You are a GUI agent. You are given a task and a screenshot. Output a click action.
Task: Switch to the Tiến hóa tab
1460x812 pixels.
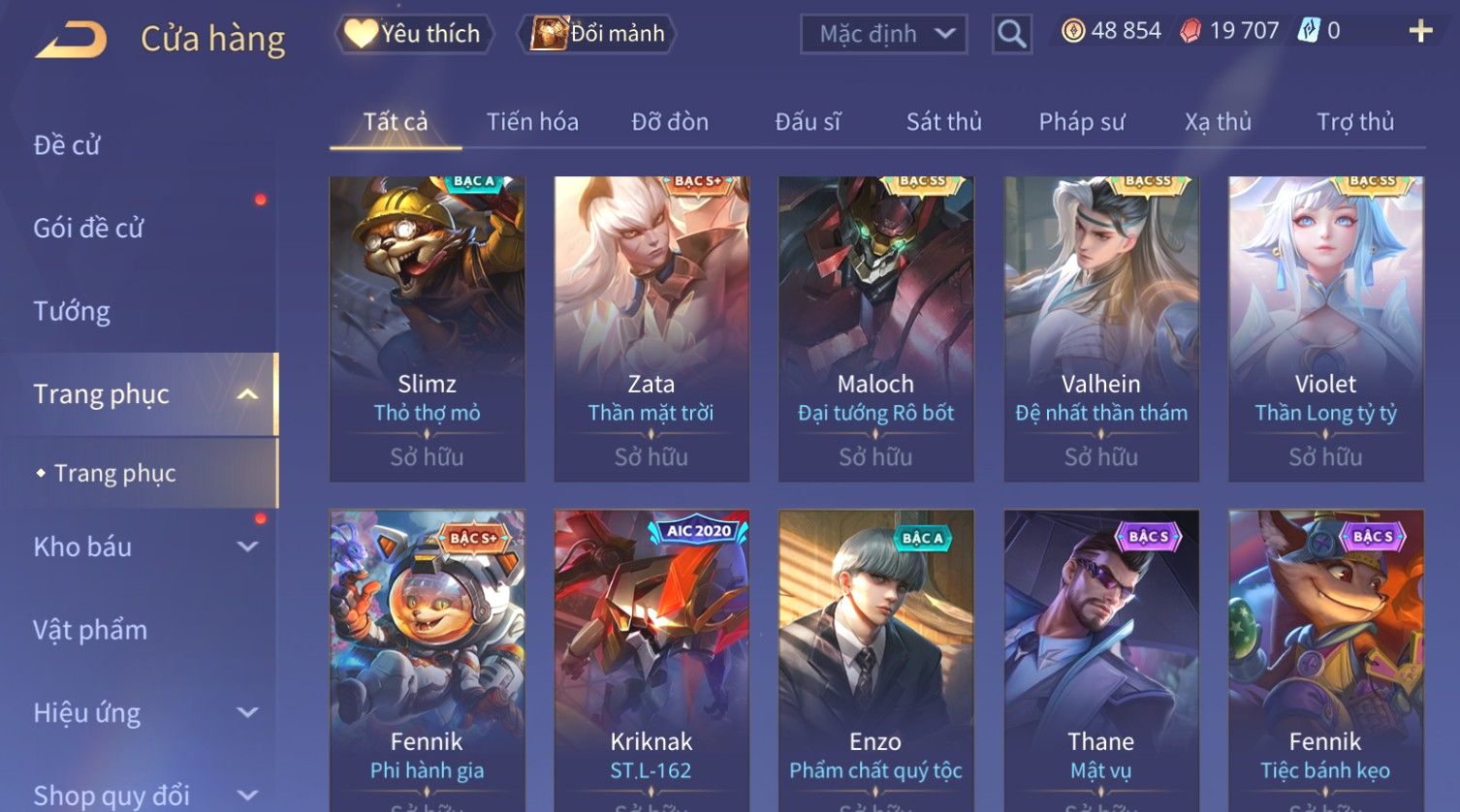click(532, 122)
